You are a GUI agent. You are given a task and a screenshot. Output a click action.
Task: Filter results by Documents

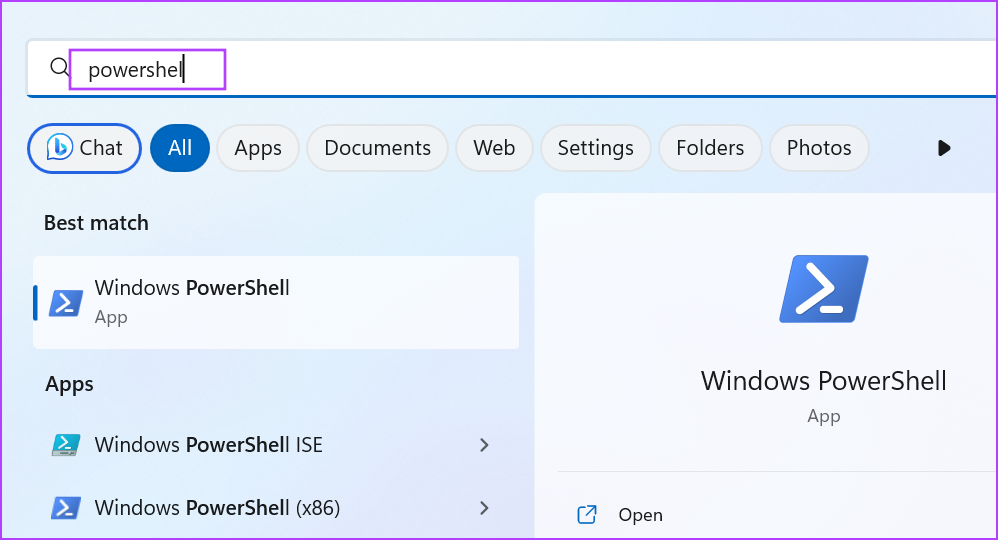click(377, 148)
